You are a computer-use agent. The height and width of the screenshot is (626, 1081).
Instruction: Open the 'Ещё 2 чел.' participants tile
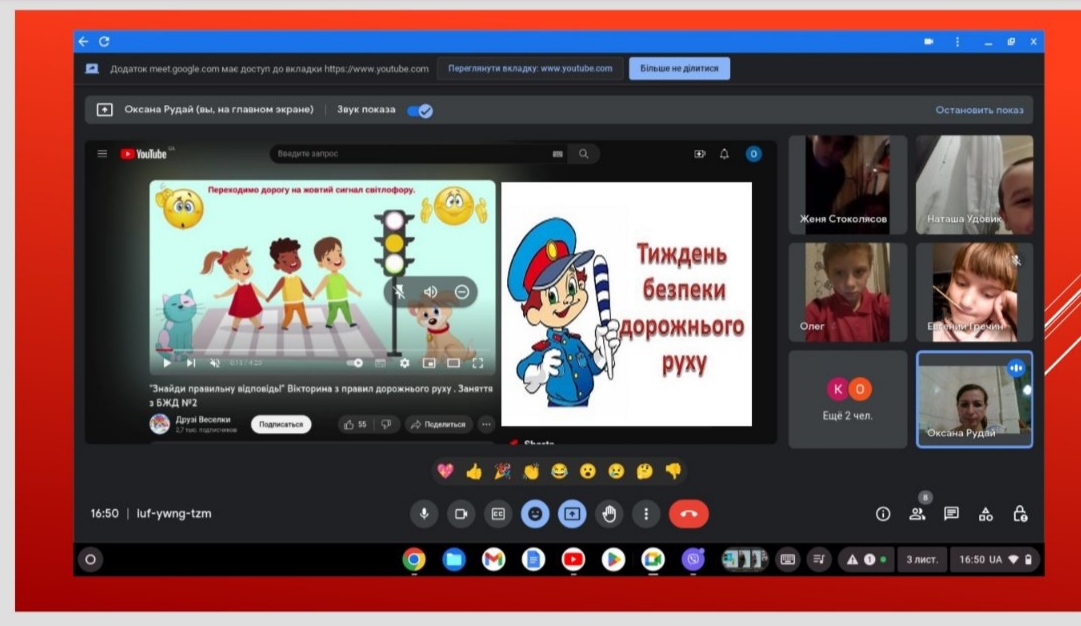847,399
